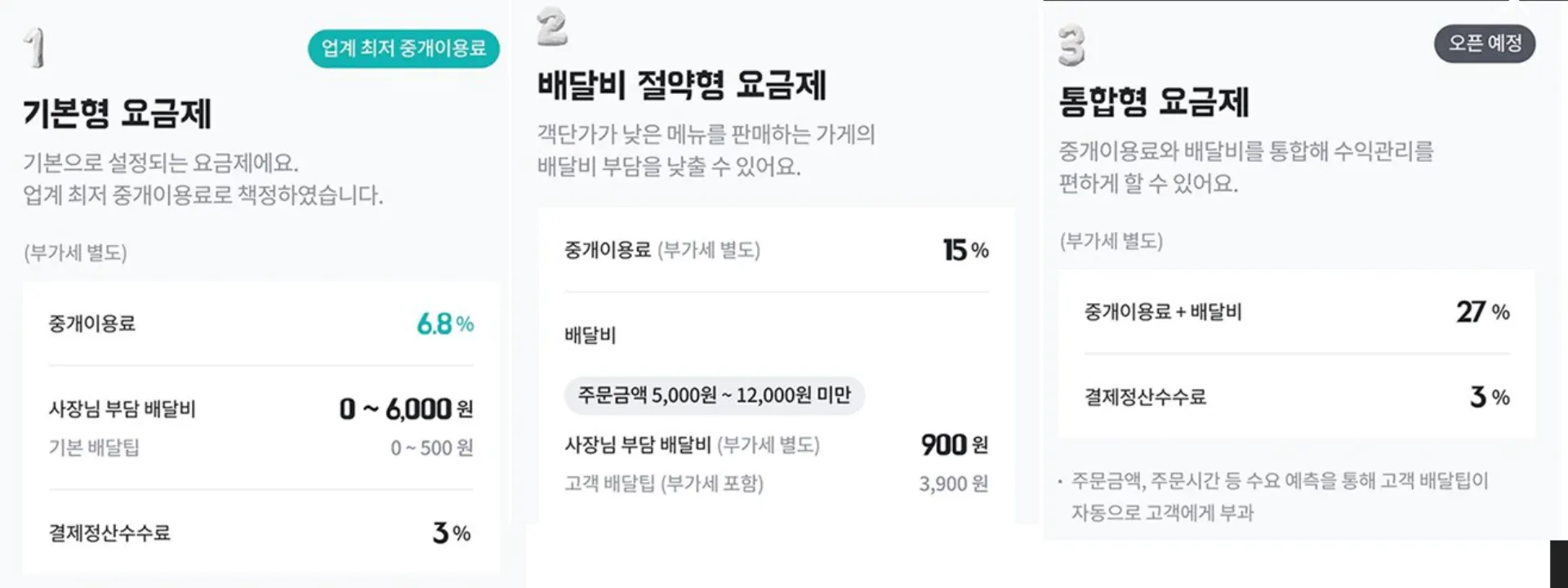This screenshot has height=588, width=1568.
Task: Click 결제정산수수료 label in the 통합형 card
Action: pos(1145,398)
